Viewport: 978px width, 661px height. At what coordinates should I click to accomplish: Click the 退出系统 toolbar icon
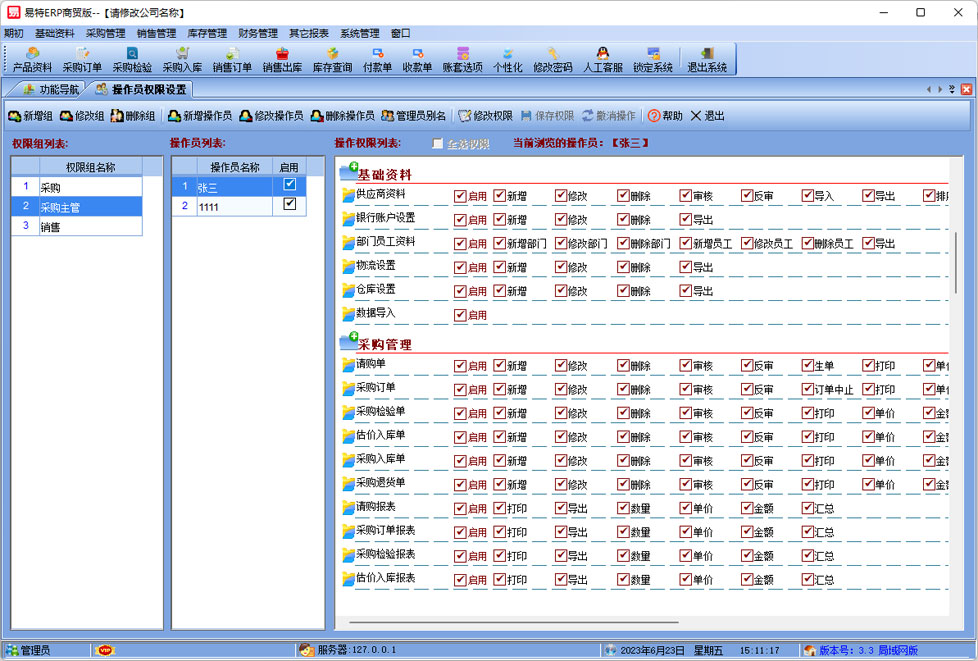[707, 59]
